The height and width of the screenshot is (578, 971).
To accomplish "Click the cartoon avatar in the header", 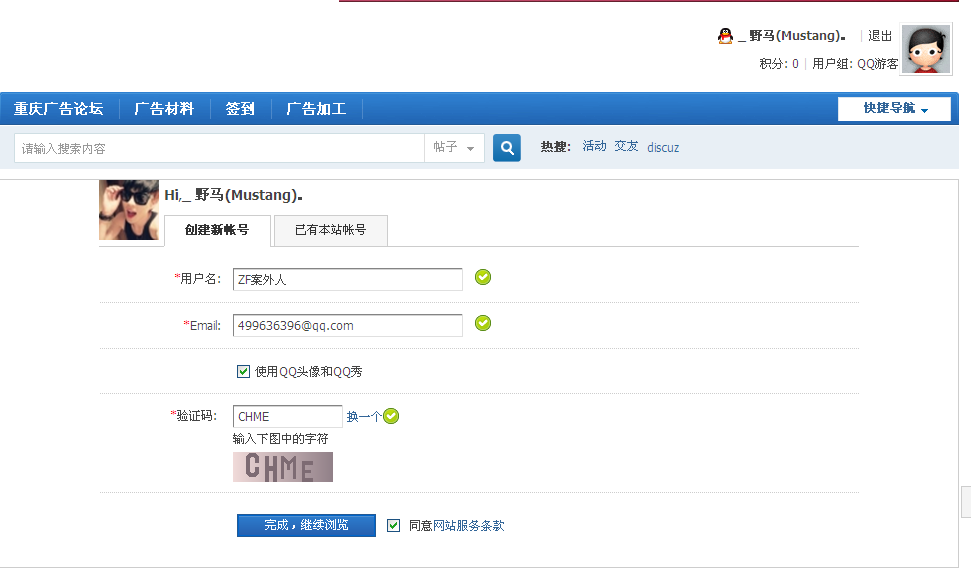I will click(926, 50).
